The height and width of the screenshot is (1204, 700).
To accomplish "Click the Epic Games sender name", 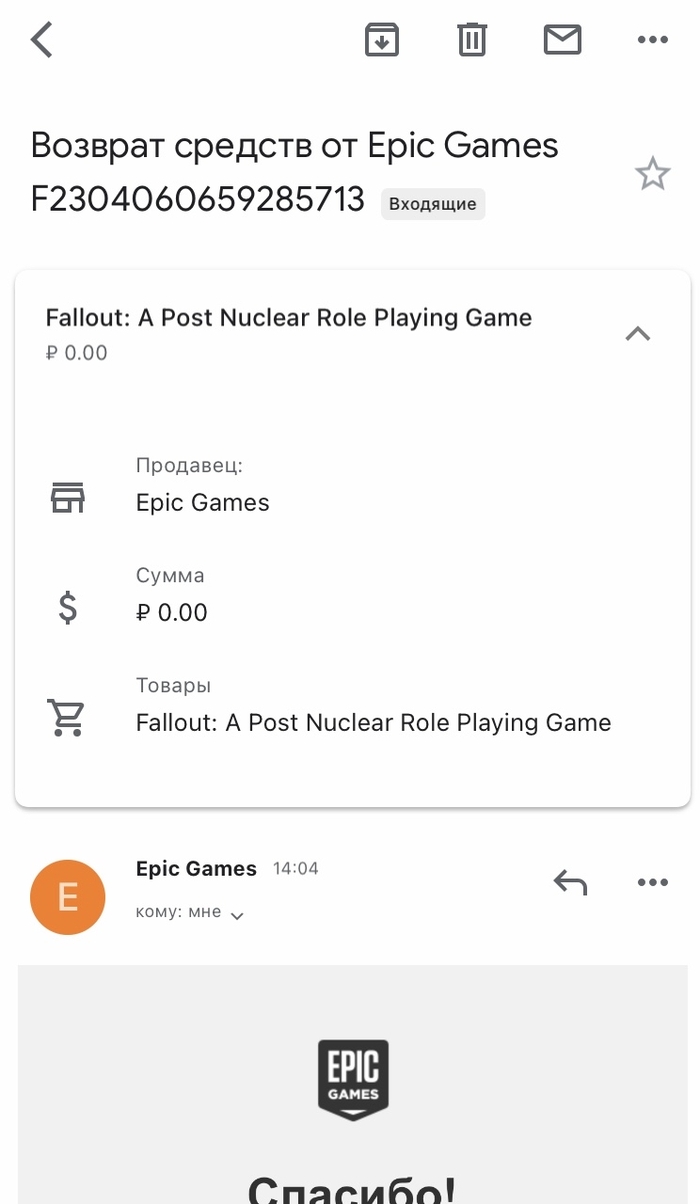I will (x=196, y=869).
